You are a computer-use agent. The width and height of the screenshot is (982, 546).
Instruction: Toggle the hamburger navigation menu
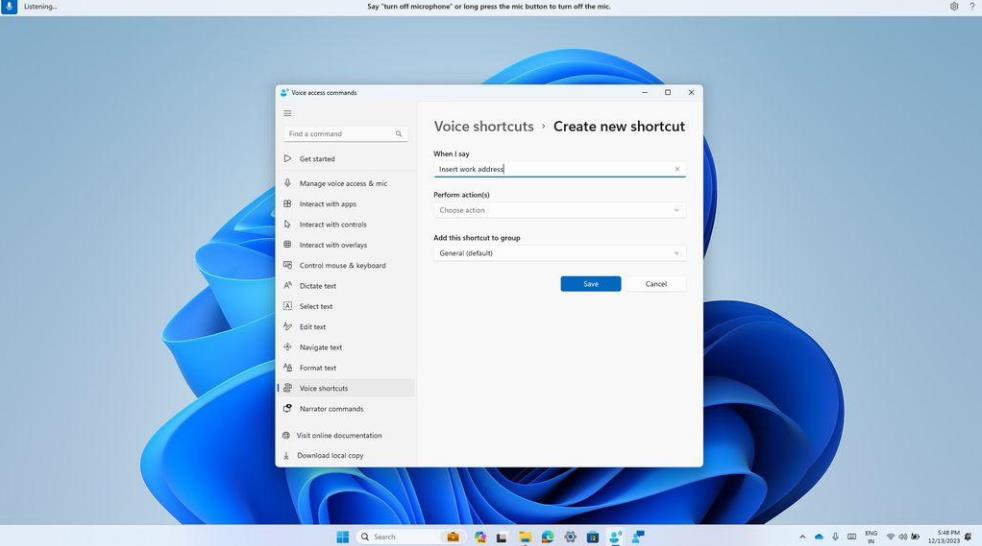coord(287,113)
